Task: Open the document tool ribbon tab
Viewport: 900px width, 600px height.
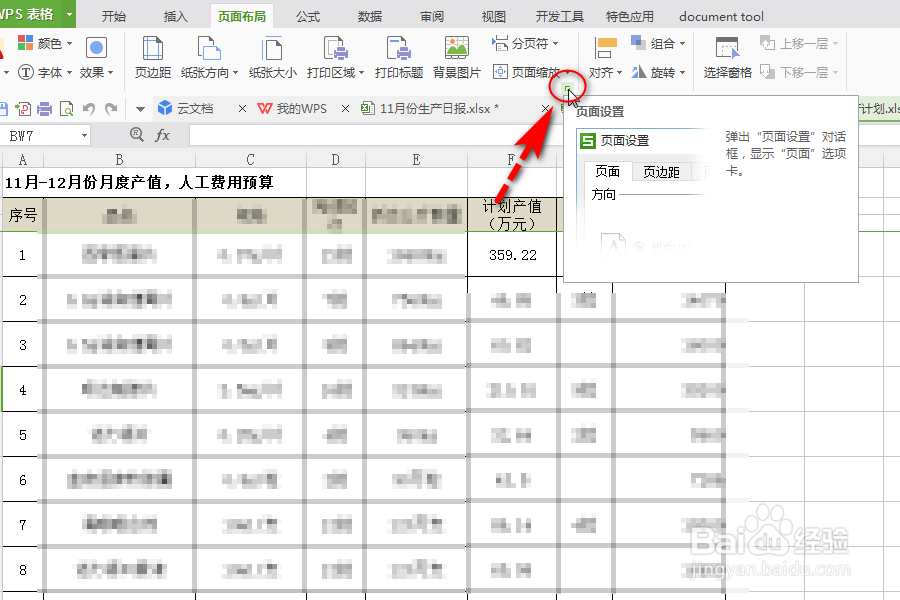Action: (x=721, y=17)
